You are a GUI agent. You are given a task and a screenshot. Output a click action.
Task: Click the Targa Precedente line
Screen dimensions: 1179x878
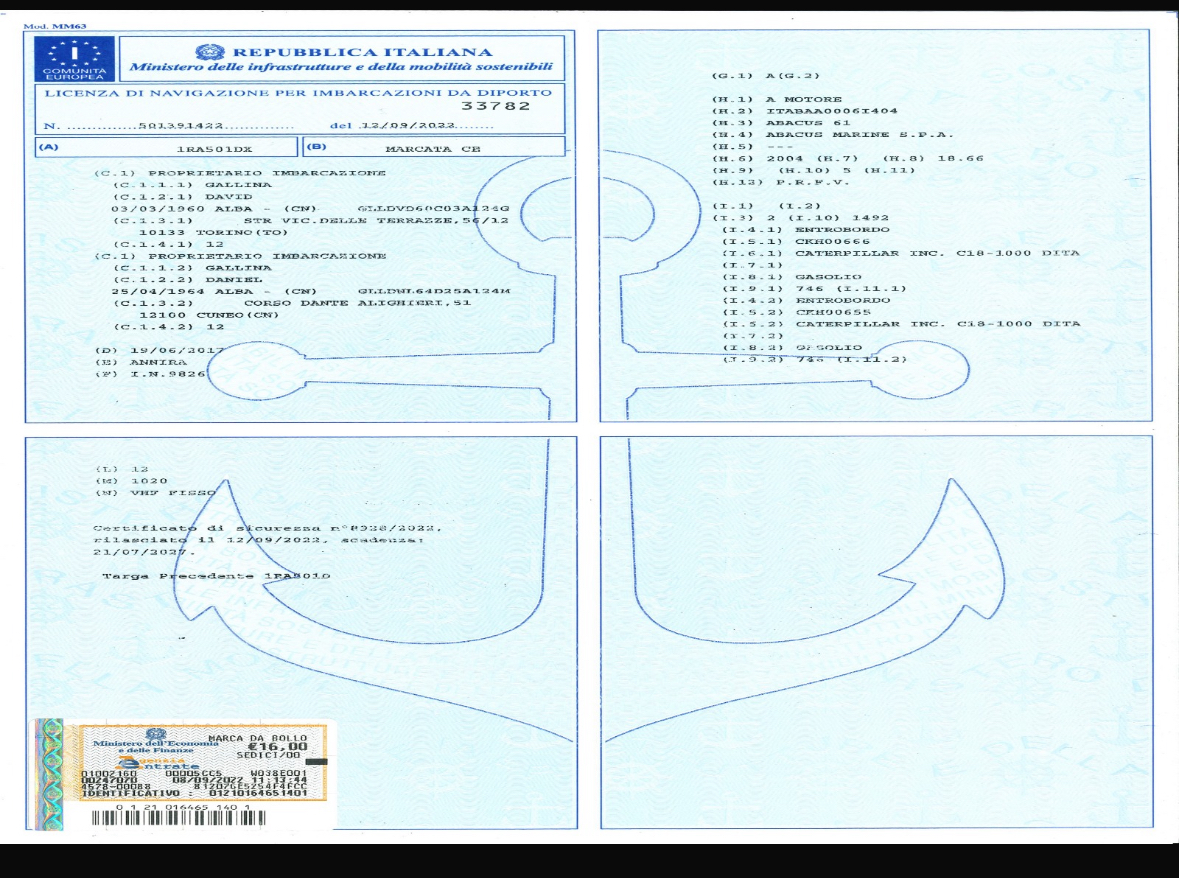[217, 576]
